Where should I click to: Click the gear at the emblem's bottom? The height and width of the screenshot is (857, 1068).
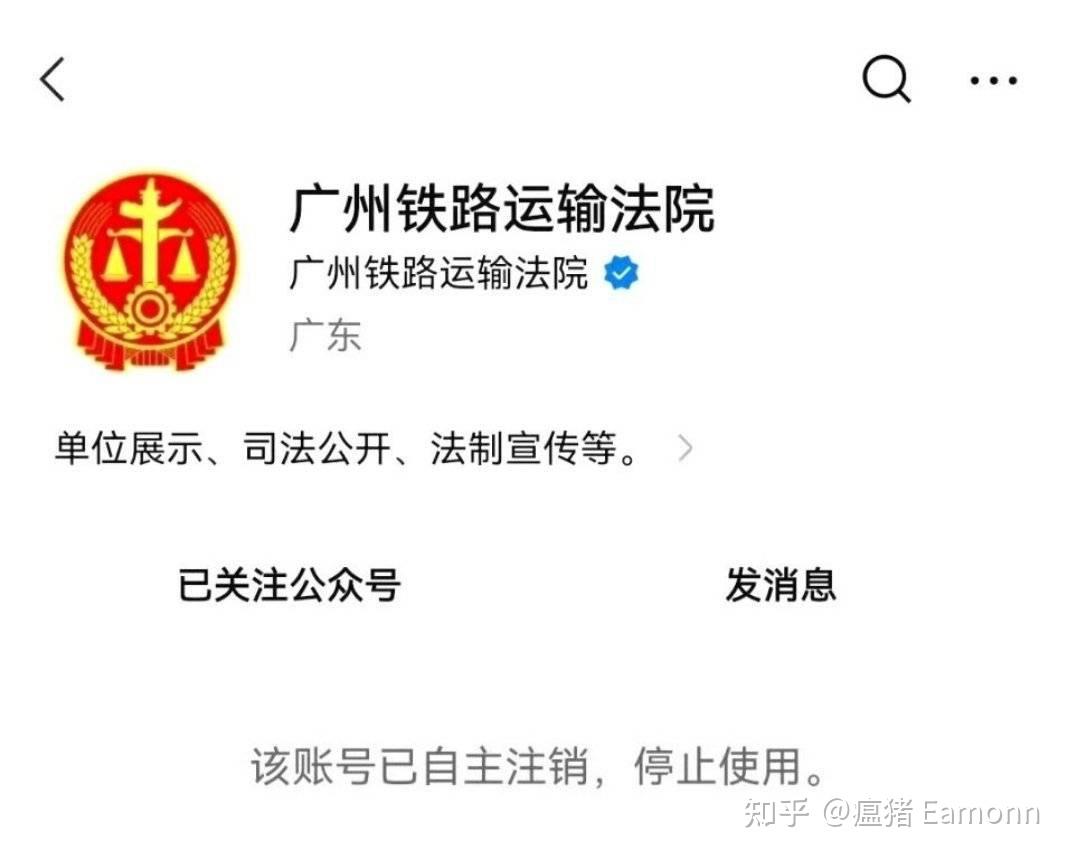click(151, 310)
